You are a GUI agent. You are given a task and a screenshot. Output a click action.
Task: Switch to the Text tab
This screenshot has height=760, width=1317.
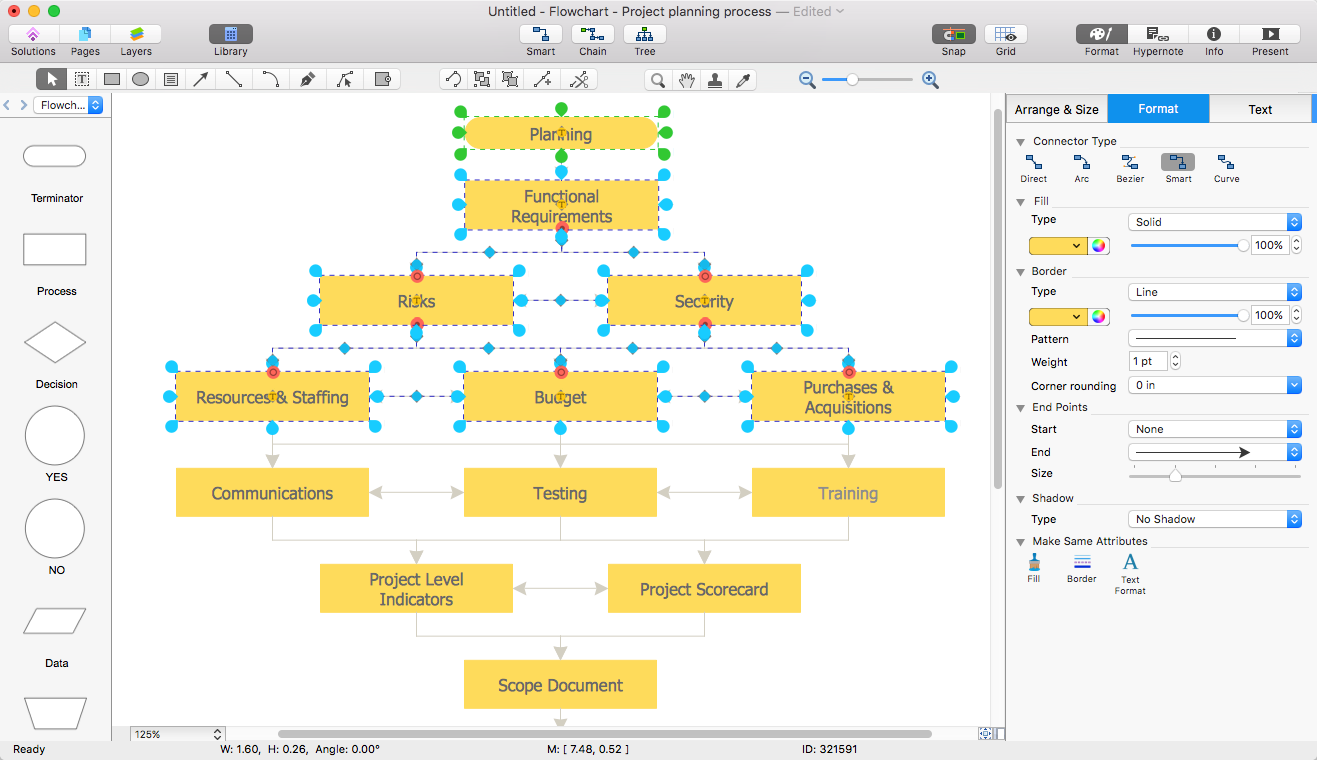[1260, 109]
